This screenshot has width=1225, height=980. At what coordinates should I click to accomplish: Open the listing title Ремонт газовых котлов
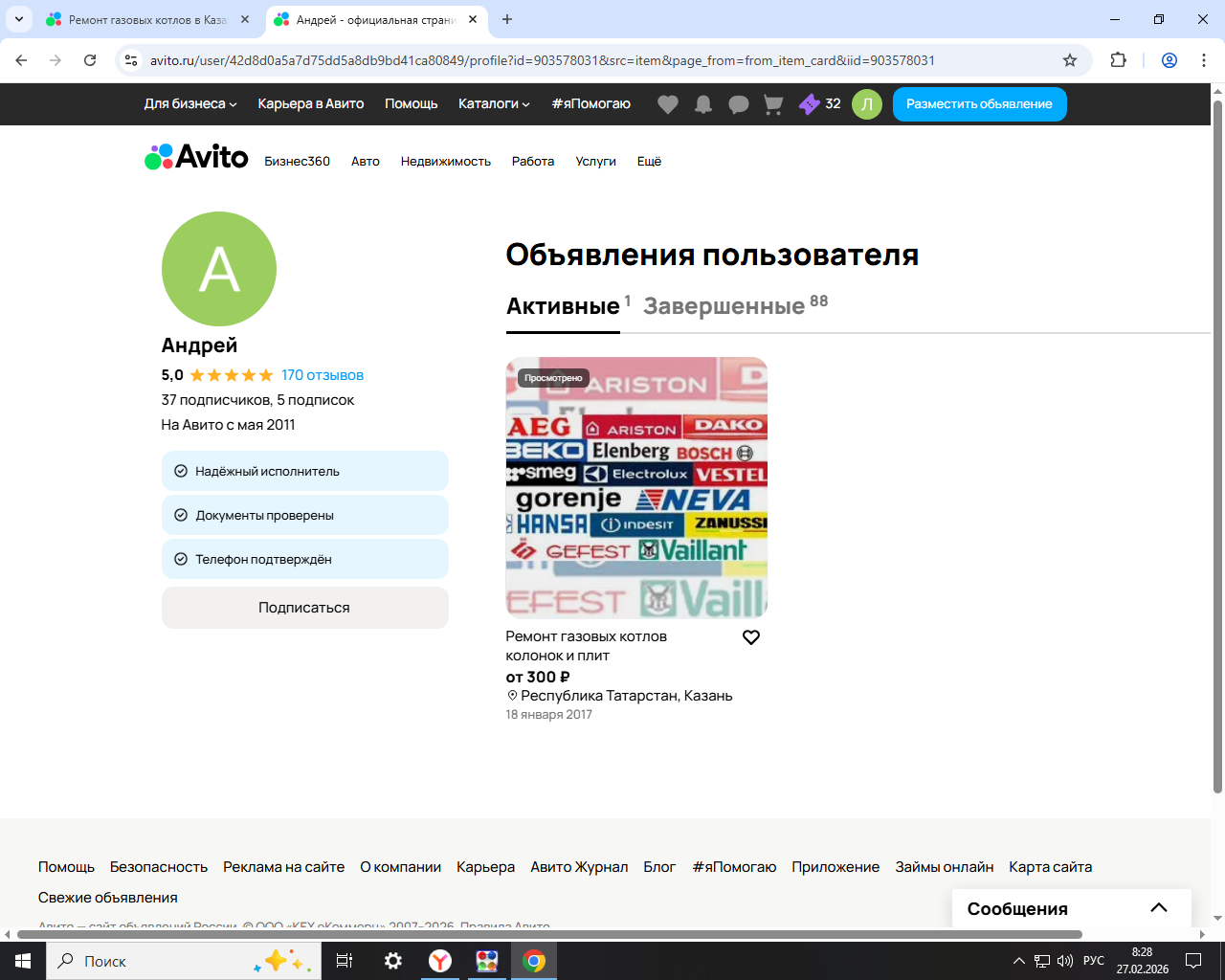587,646
